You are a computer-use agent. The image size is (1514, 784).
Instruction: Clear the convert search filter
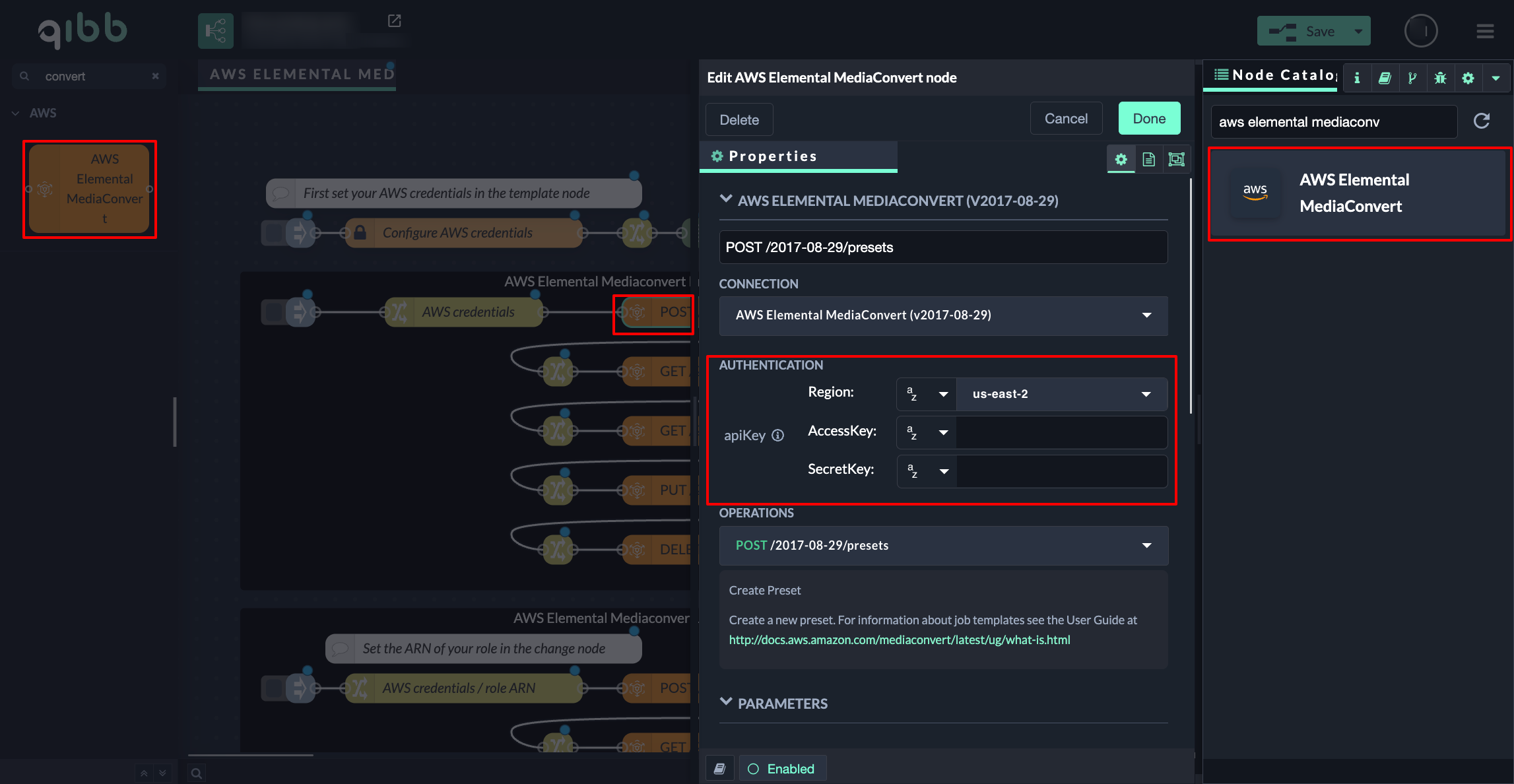click(156, 76)
